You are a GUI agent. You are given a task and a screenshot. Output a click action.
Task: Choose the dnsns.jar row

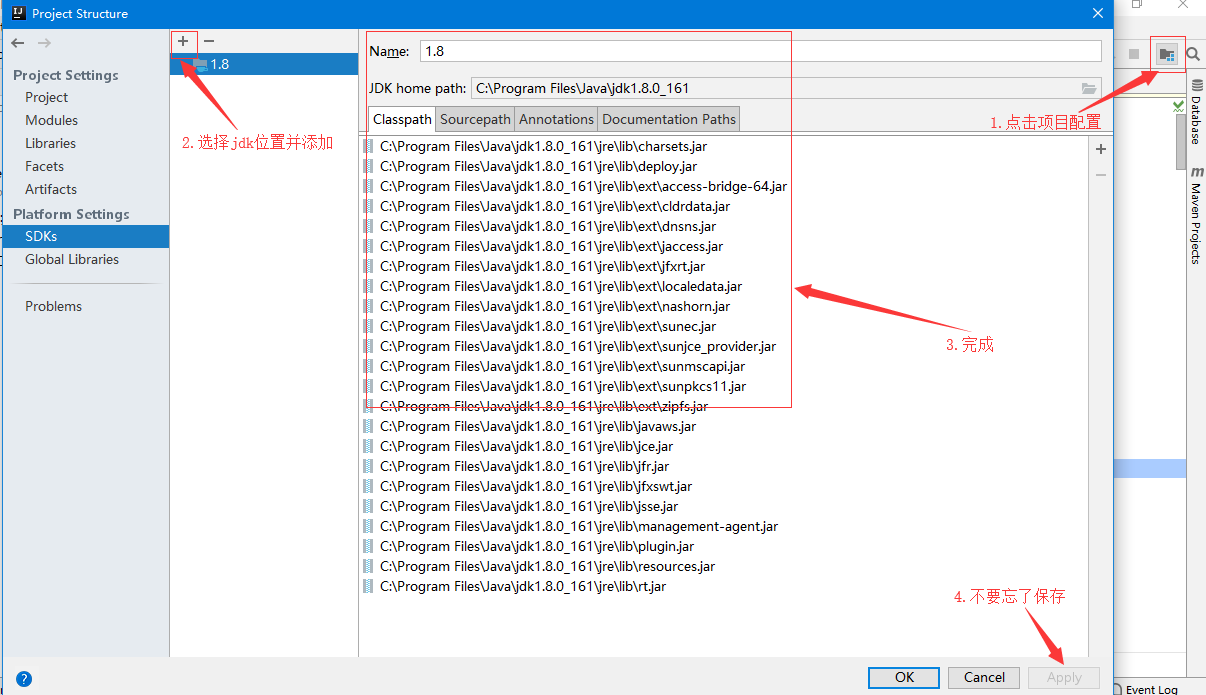coord(724,226)
